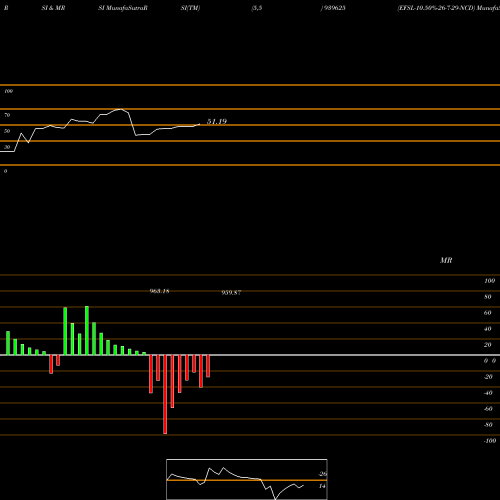This screenshot has height=500, width=500.
Task: Click the MR axis label -60
Action: click(x=488, y=409)
